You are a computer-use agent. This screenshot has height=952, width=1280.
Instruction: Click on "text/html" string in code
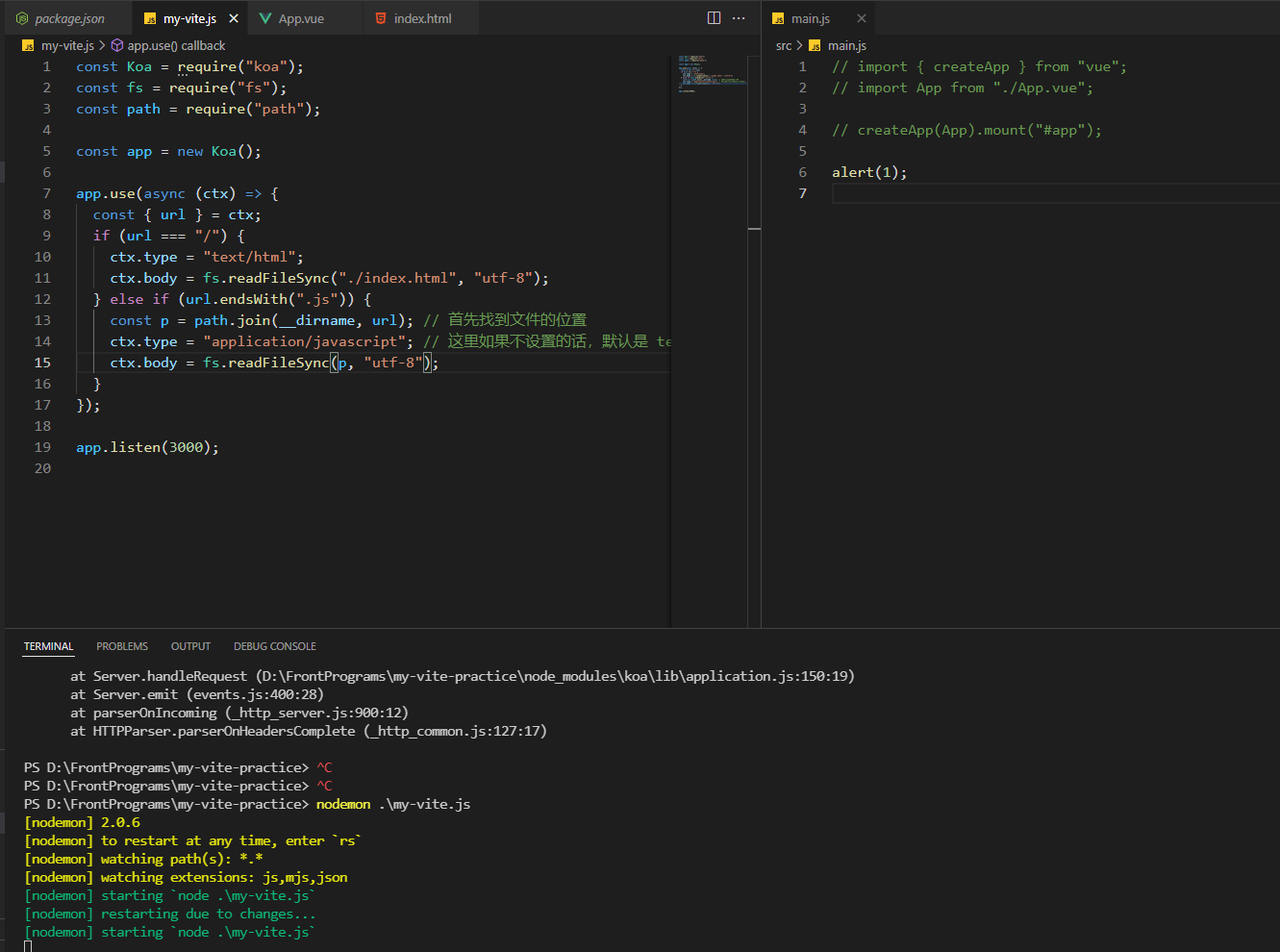pyautogui.click(x=249, y=257)
